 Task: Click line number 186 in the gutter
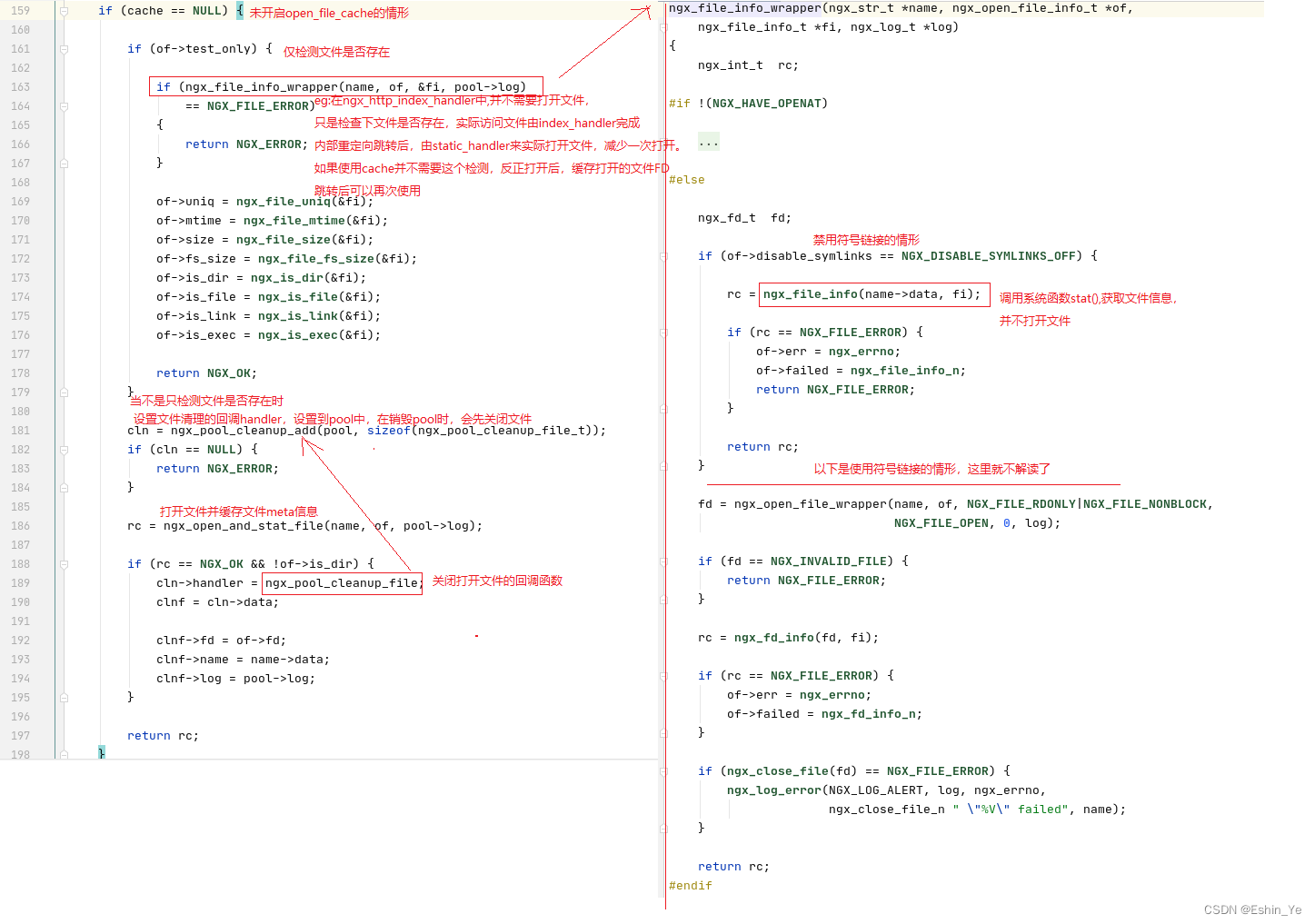click(x=20, y=526)
